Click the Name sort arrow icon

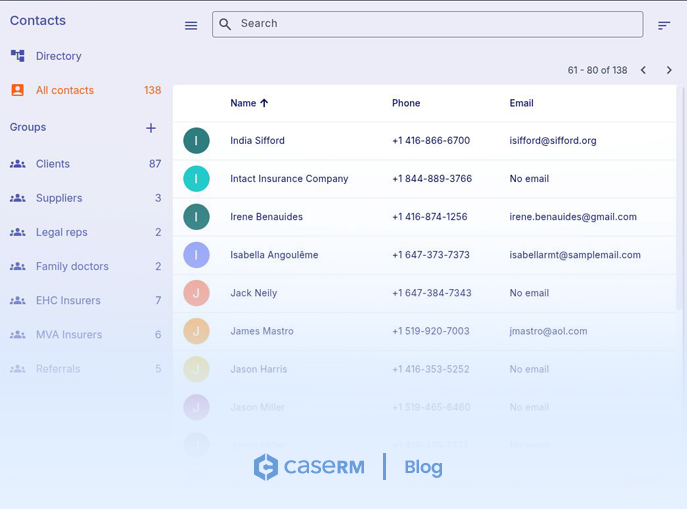point(264,103)
